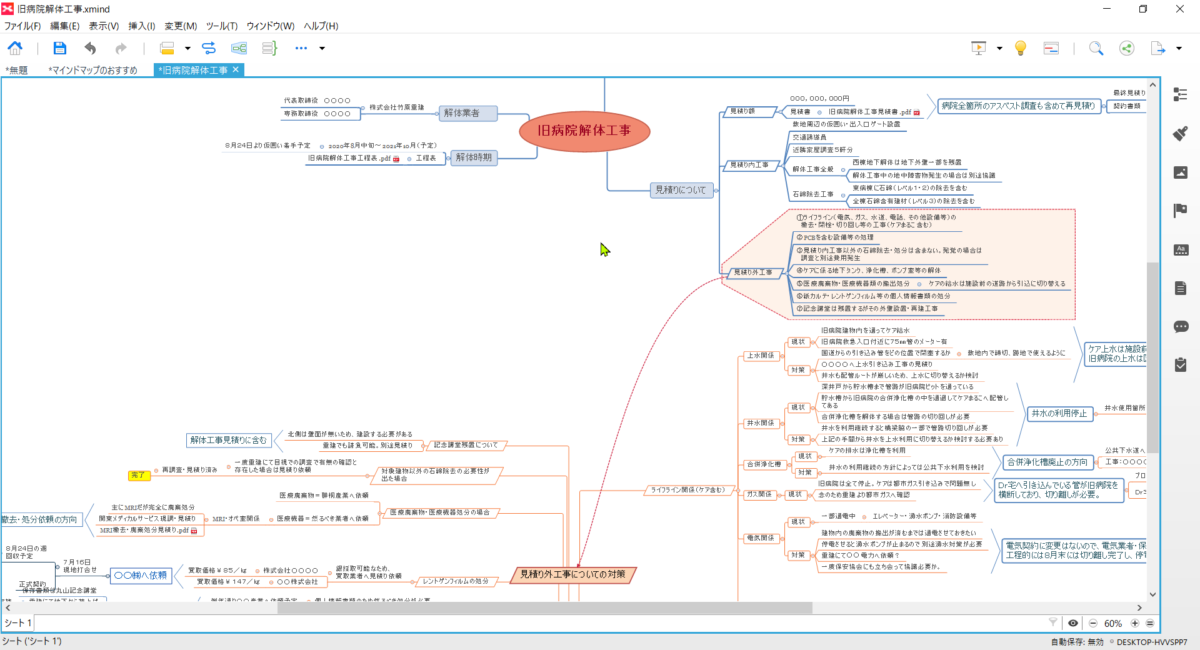Switch to the *マインドマップのおすすめ tab
This screenshot has height=650, width=1200.
(93, 70)
